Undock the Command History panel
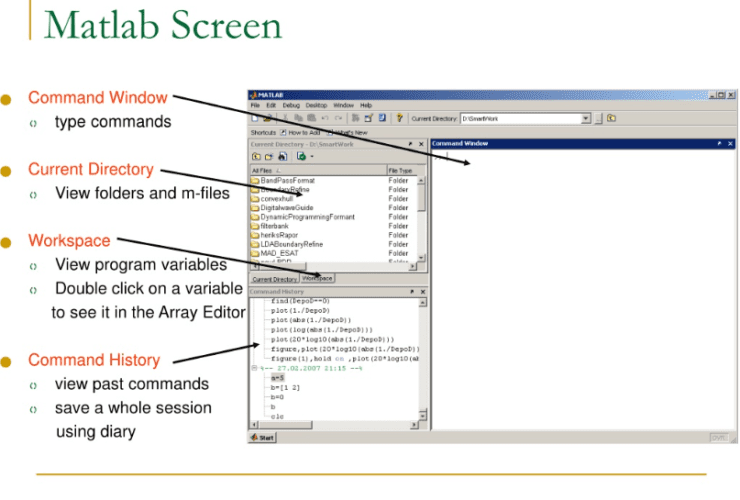This screenshot has width=740, height=500. (412, 292)
